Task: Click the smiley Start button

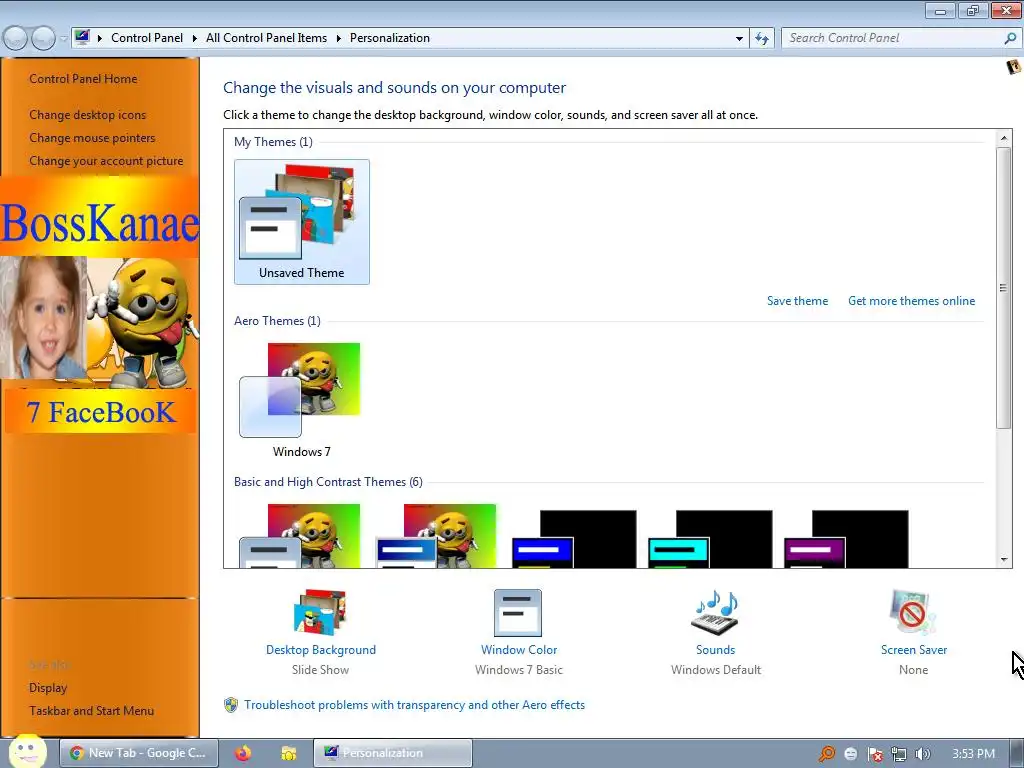Action: pyautogui.click(x=27, y=751)
